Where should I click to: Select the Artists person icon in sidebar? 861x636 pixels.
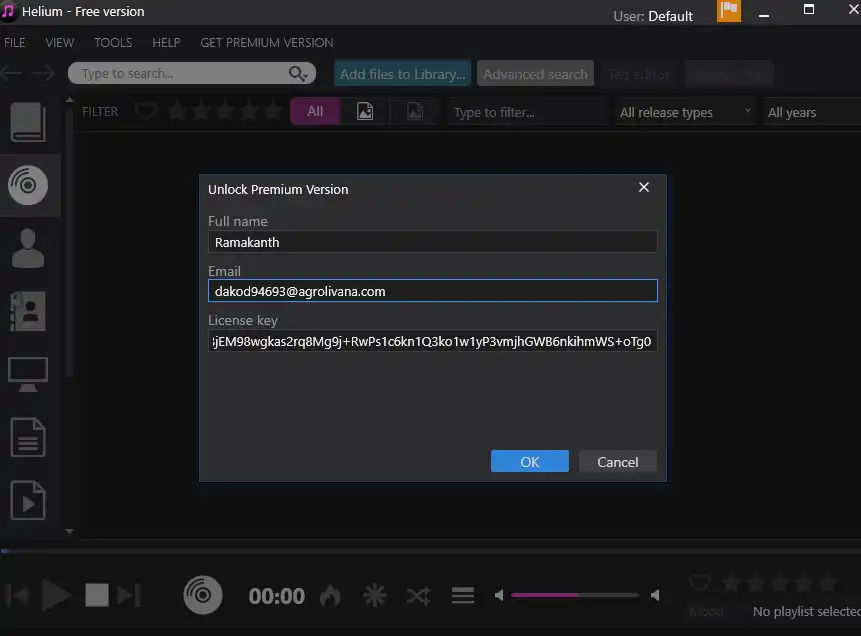[28, 246]
